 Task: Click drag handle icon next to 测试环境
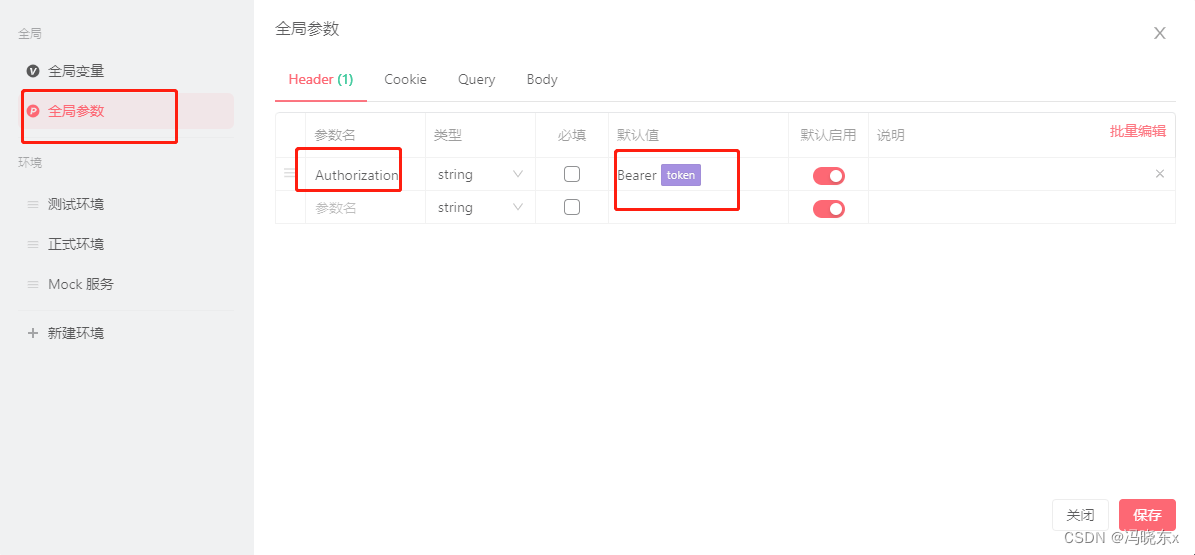point(33,204)
